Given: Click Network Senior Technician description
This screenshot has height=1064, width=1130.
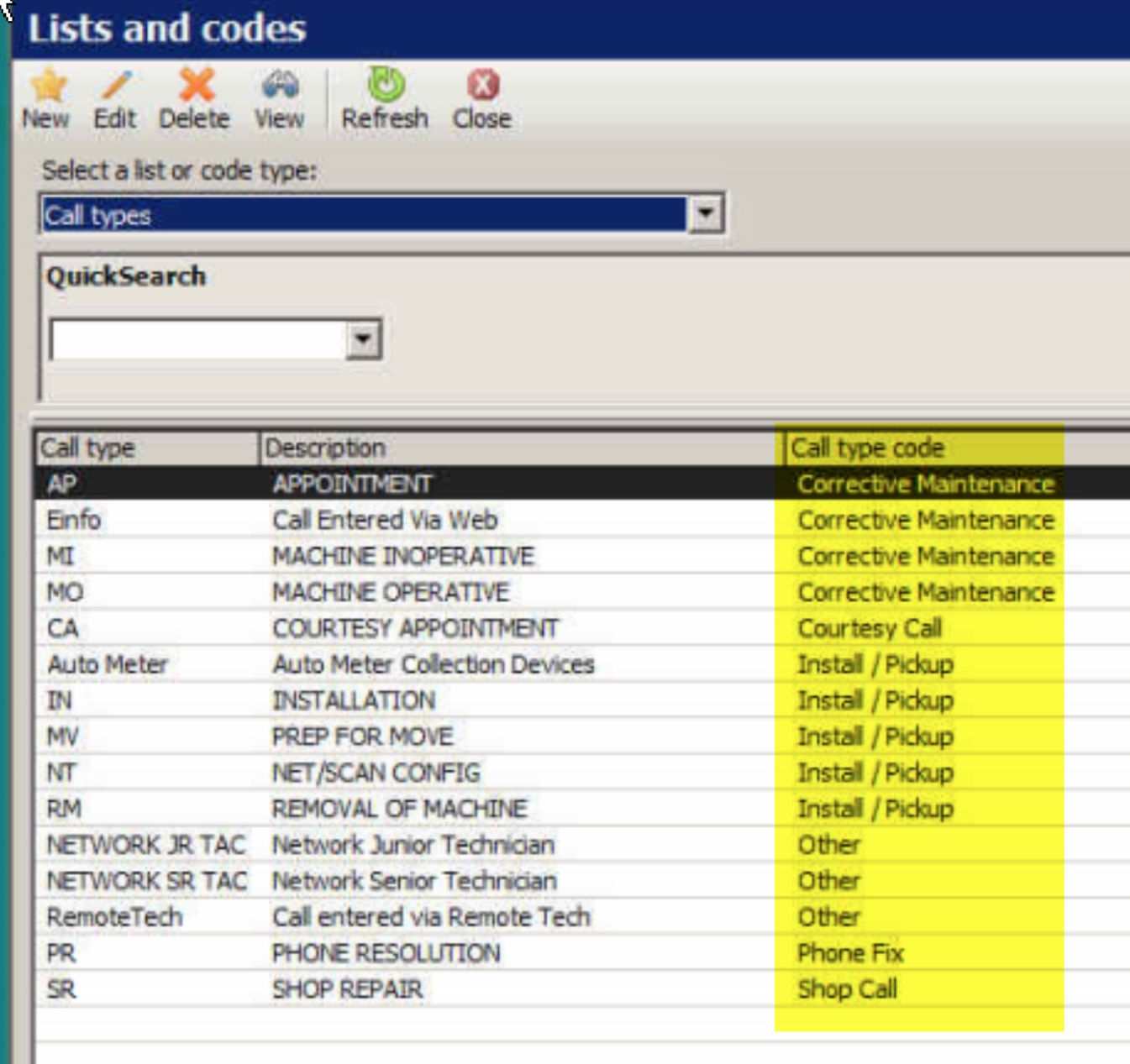Looking at the screenshot, I should click(414, 882).
